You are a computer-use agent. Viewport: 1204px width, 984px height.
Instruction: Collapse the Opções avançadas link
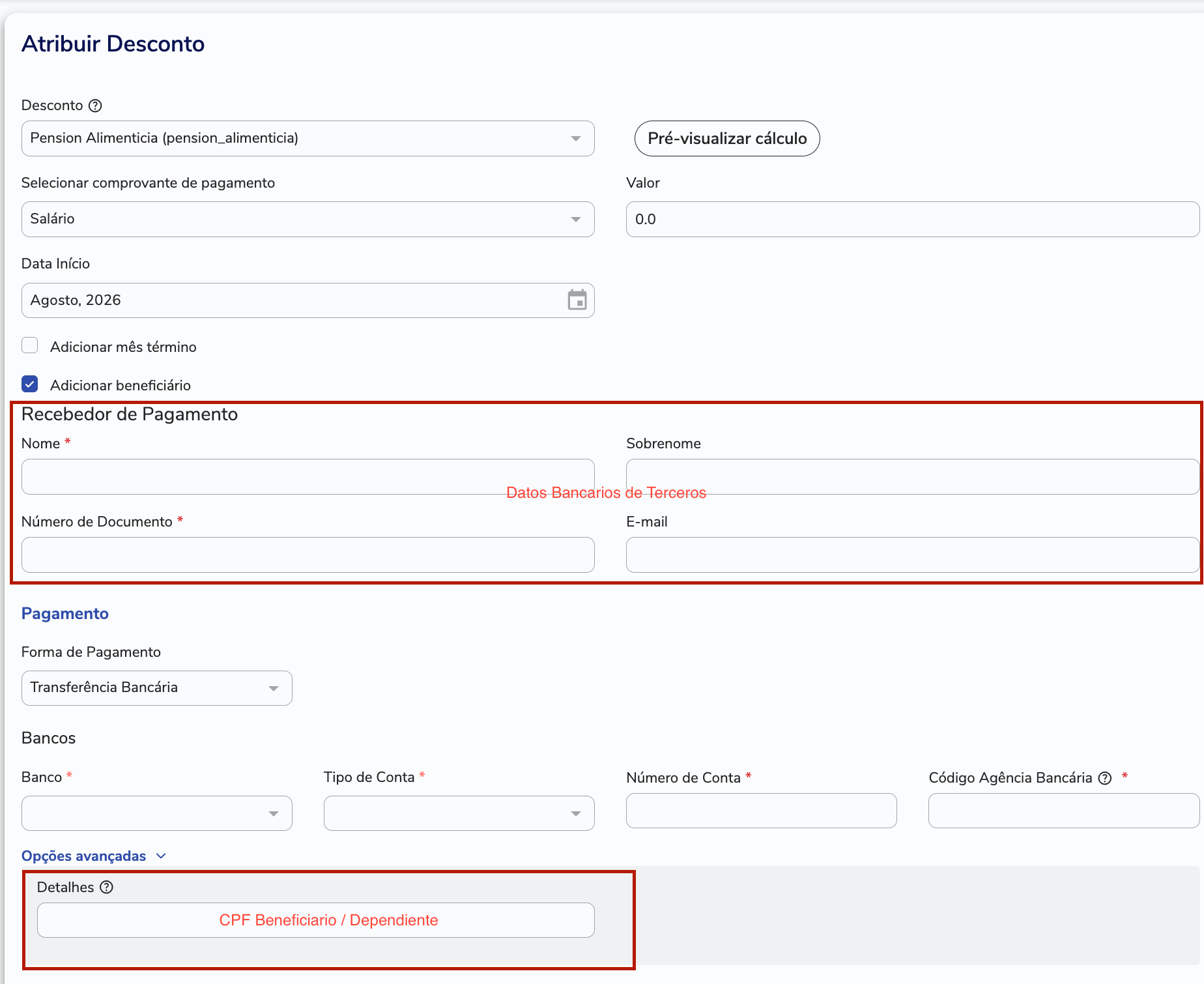(x=84, y=856)
